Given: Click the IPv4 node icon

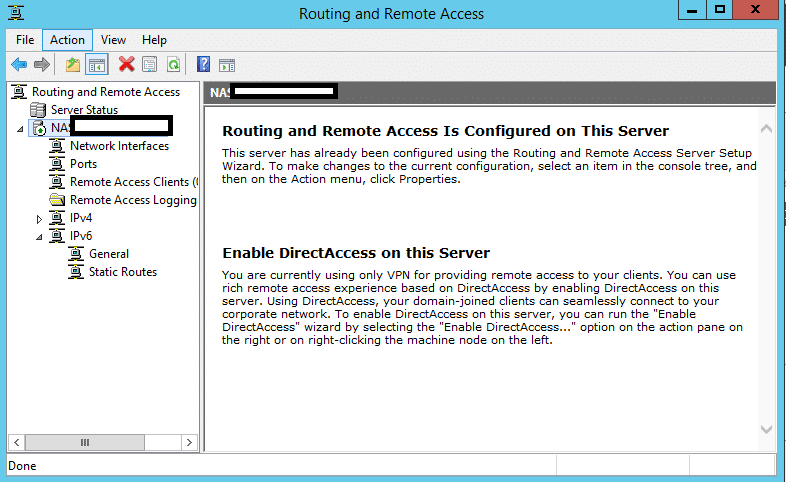Looking at the screenshot, I should point(57,218).
